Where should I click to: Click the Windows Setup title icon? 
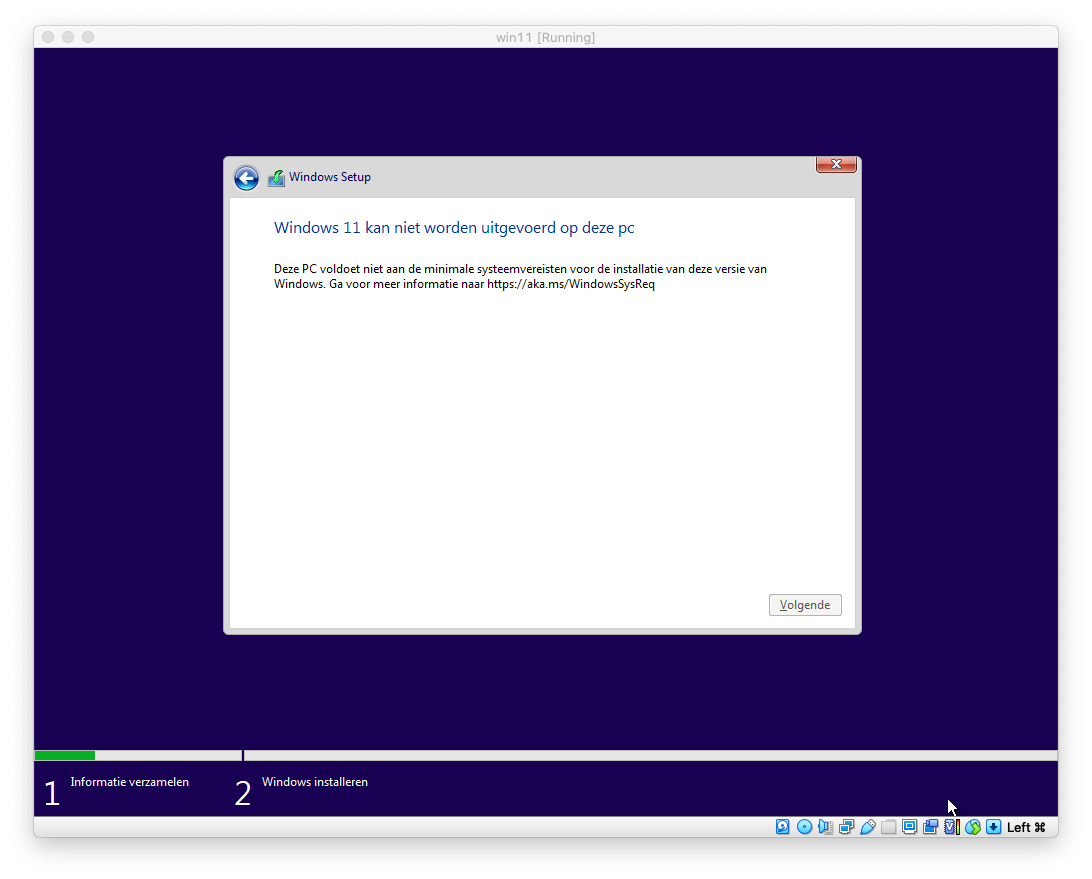coord(276,178)
